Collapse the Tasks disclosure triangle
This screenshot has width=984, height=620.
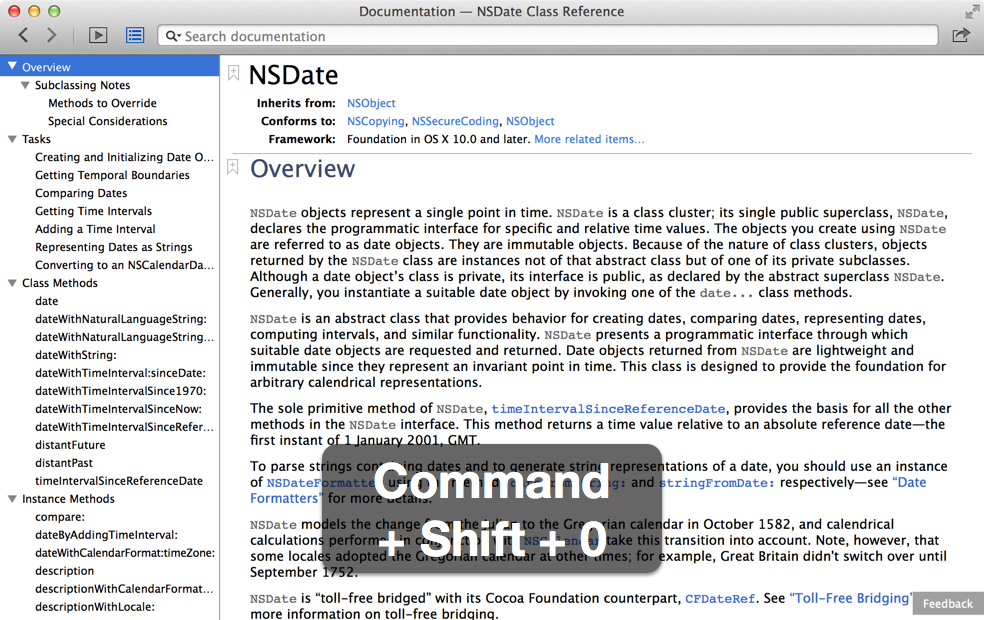[x=12, y=139]
